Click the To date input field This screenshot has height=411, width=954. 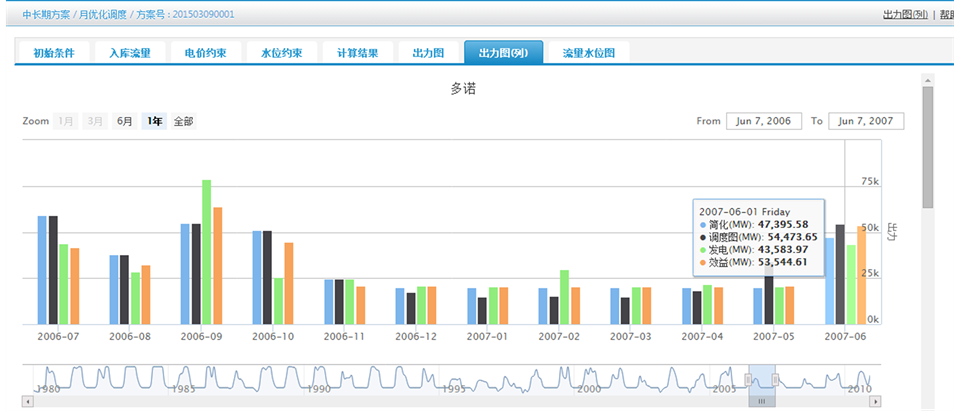[866, 121]
